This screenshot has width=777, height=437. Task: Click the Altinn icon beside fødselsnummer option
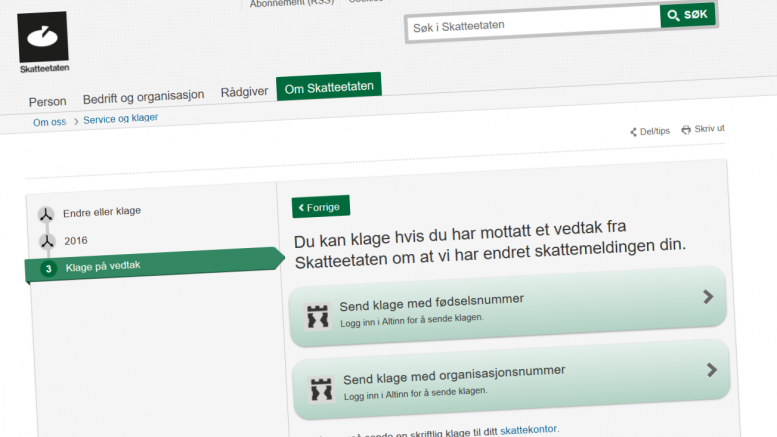[x=318, y=316]
